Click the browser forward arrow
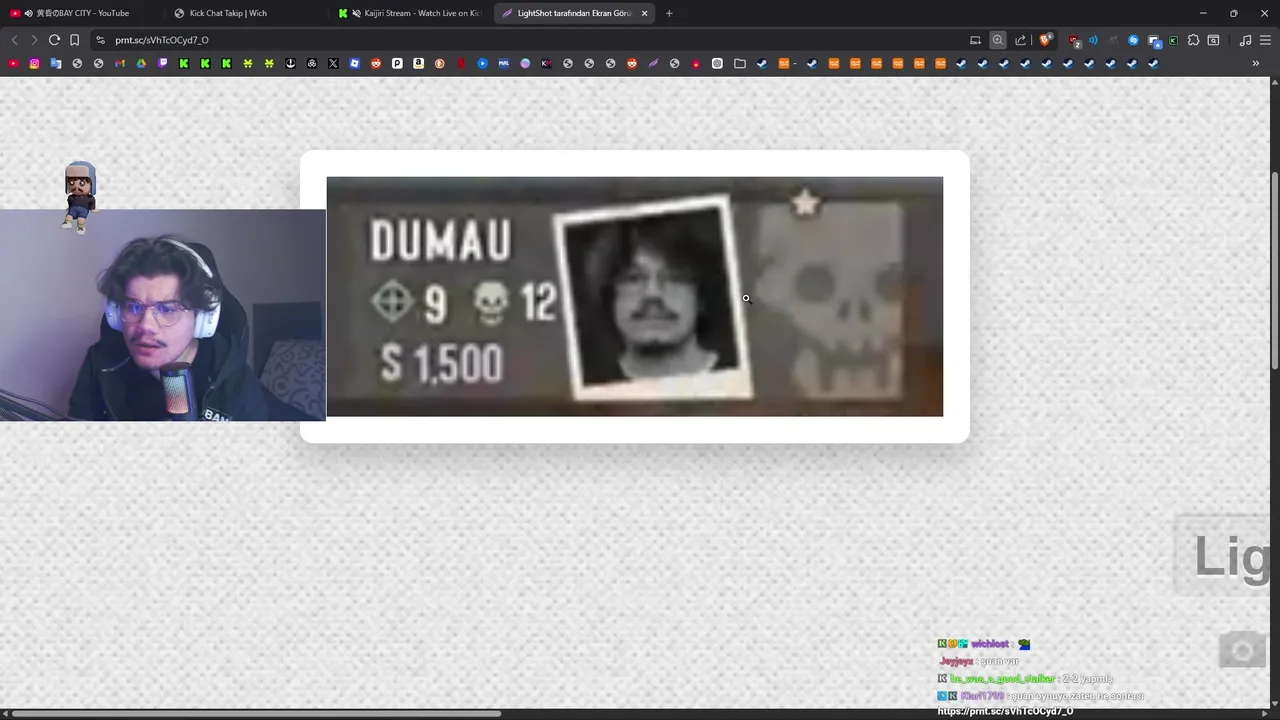Image resolution: width=1280 pixels, height=720 pixels. [34, 40]
